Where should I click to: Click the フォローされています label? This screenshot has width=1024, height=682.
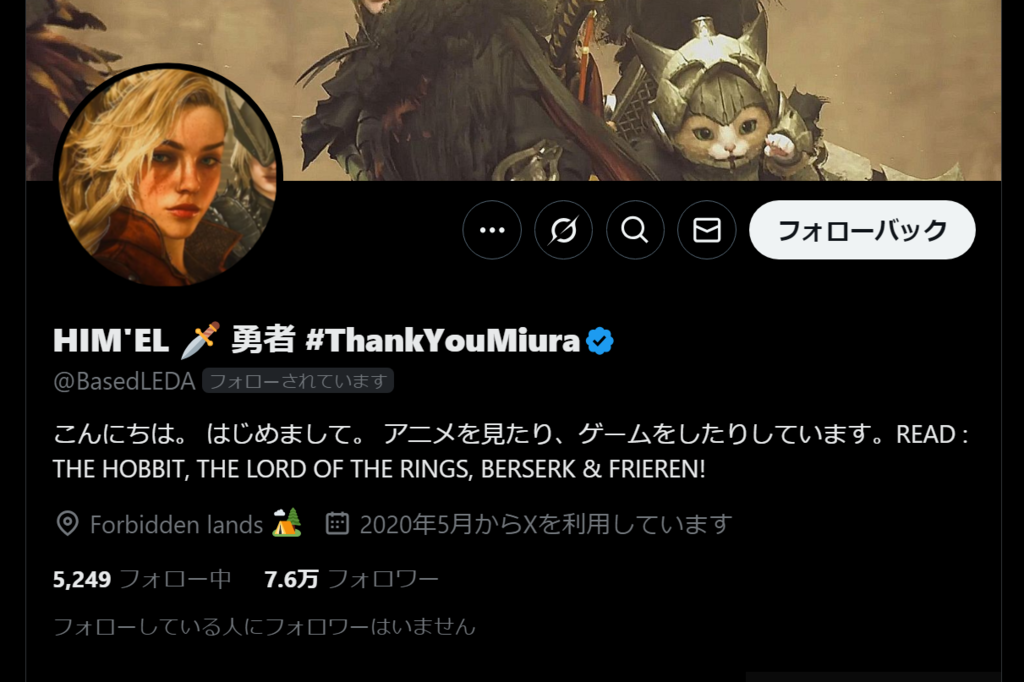[x=298, y=381]
